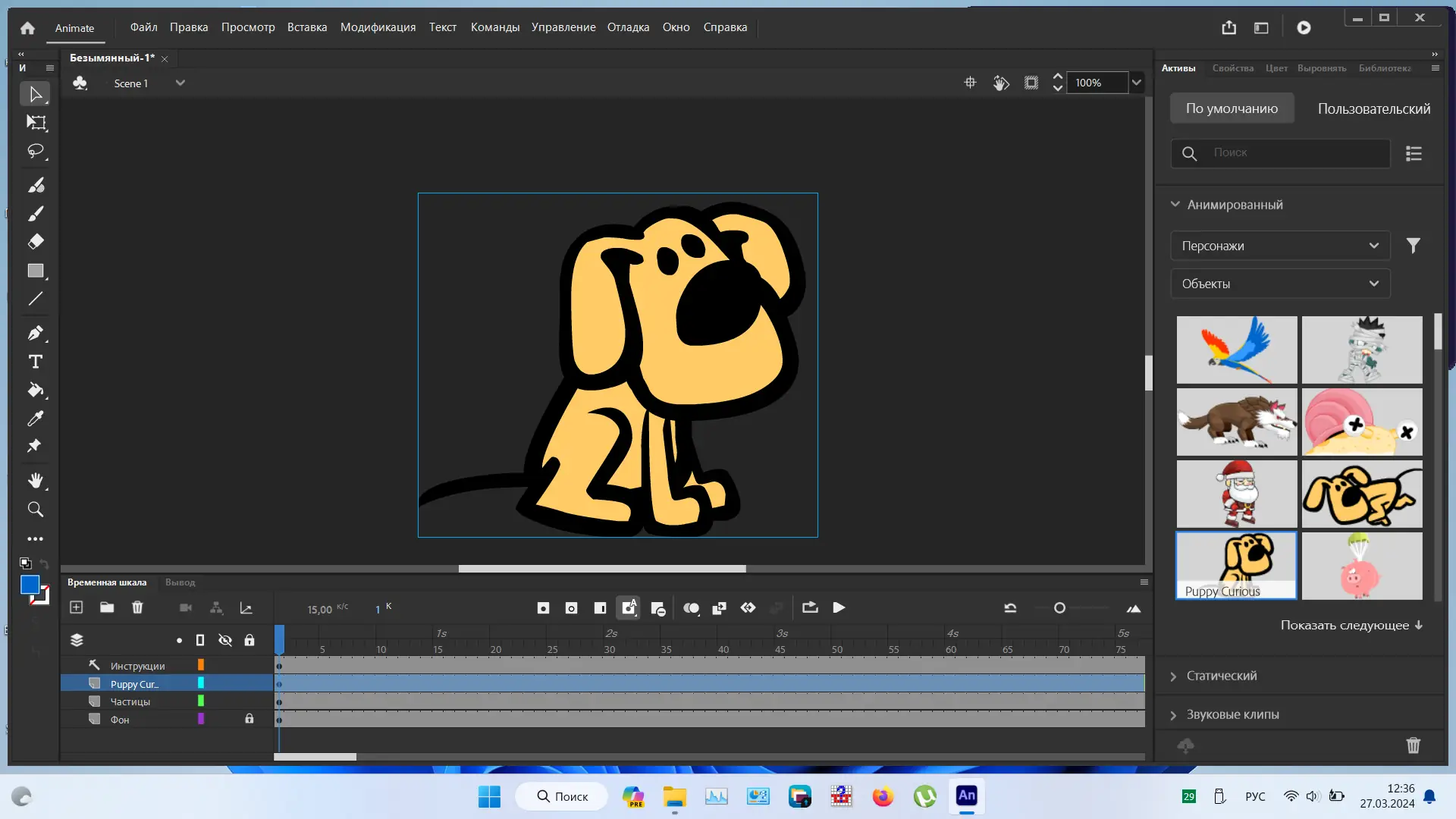Viewport: 1456px width, 819px height.
Task: Switch to the Свойства tab
Action: (x=1232, y=68)
